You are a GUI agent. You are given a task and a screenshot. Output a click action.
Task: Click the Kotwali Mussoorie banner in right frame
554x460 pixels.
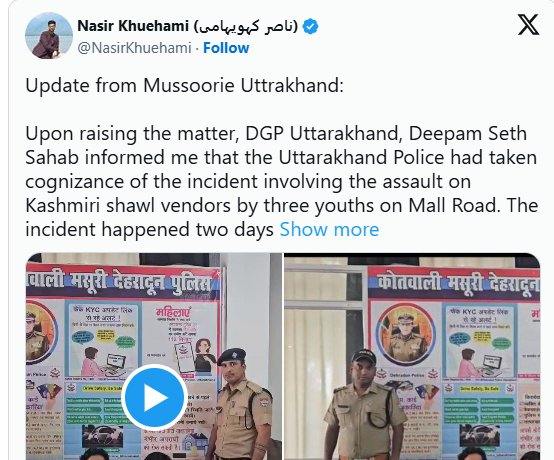[454, 283]
